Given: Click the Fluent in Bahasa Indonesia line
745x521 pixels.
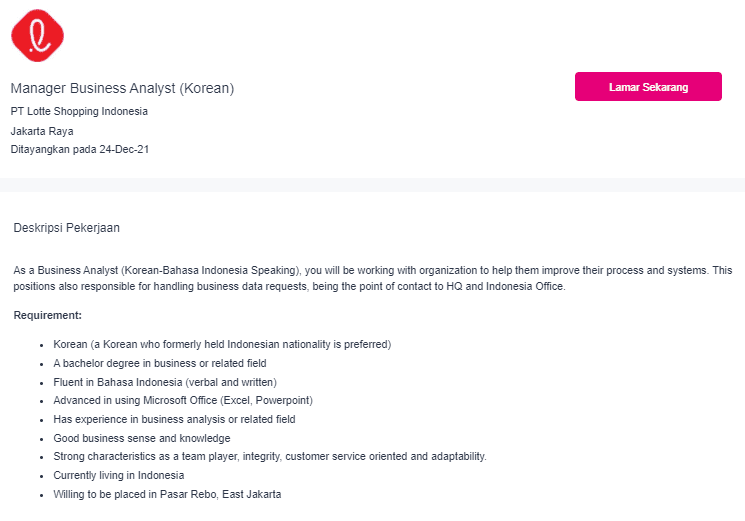Looking at the screenshot, I should [165, 382].
